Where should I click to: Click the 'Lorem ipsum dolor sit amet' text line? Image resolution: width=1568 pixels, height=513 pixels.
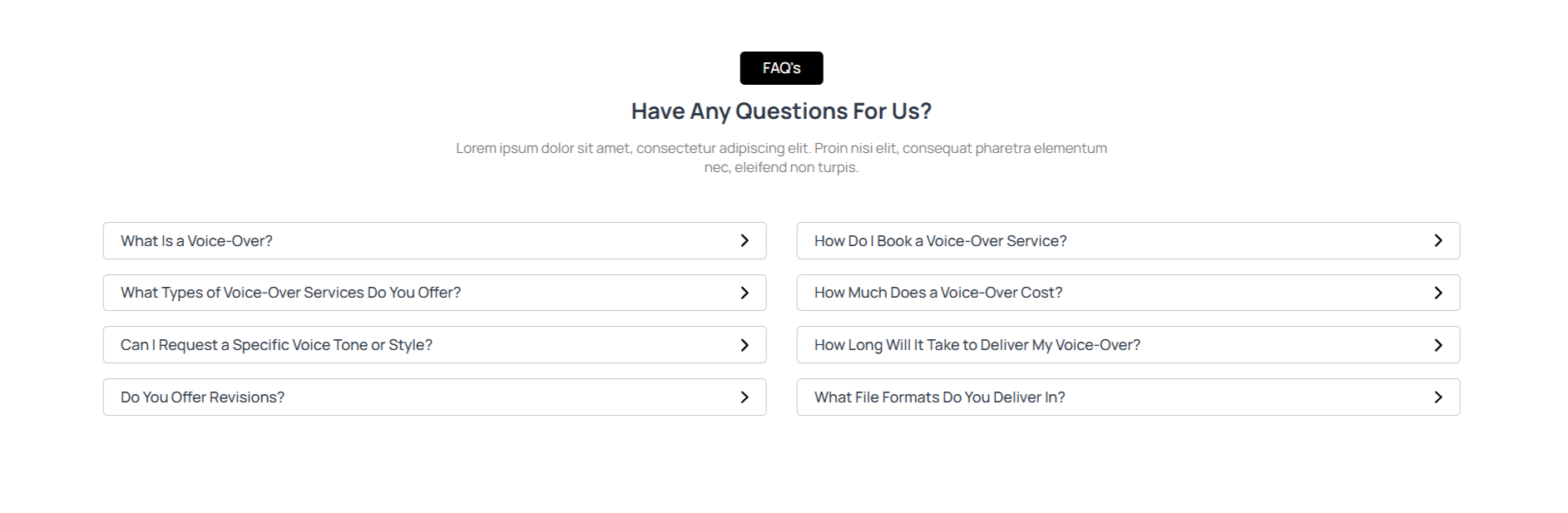click(x=781, y=148)
